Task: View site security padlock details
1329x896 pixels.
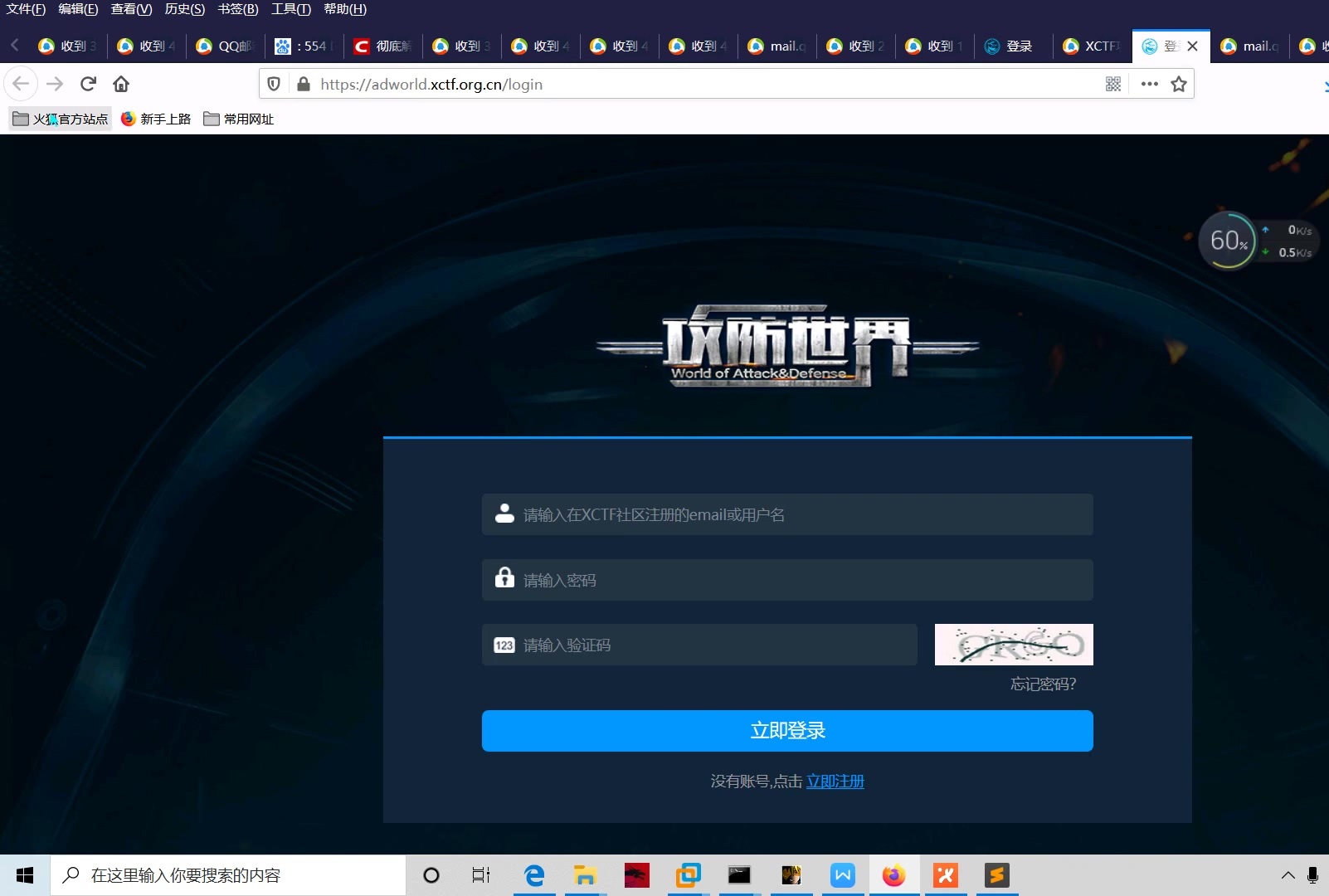Action: point(304,84)
